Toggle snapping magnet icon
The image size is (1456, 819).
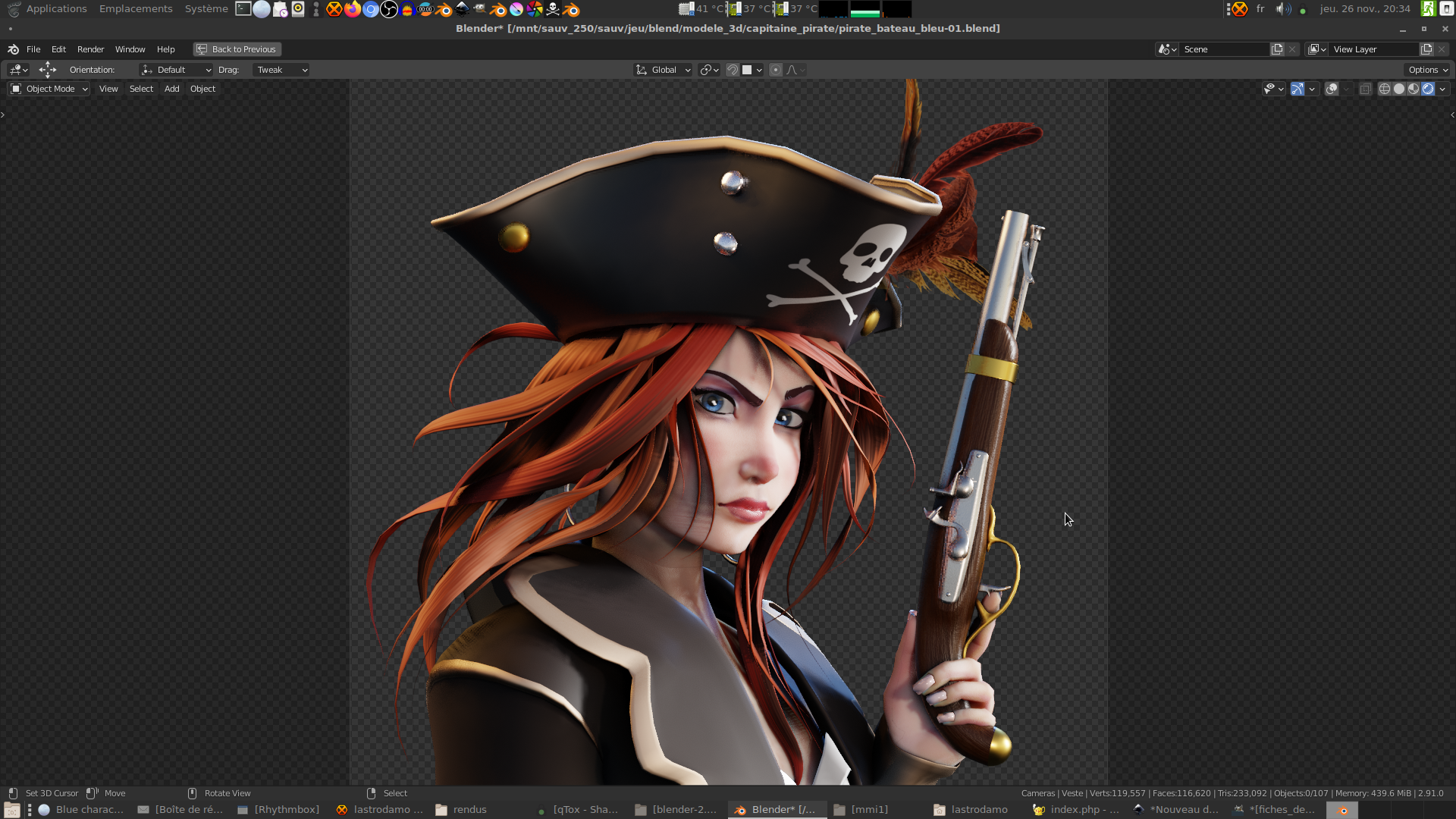[733, 70]
